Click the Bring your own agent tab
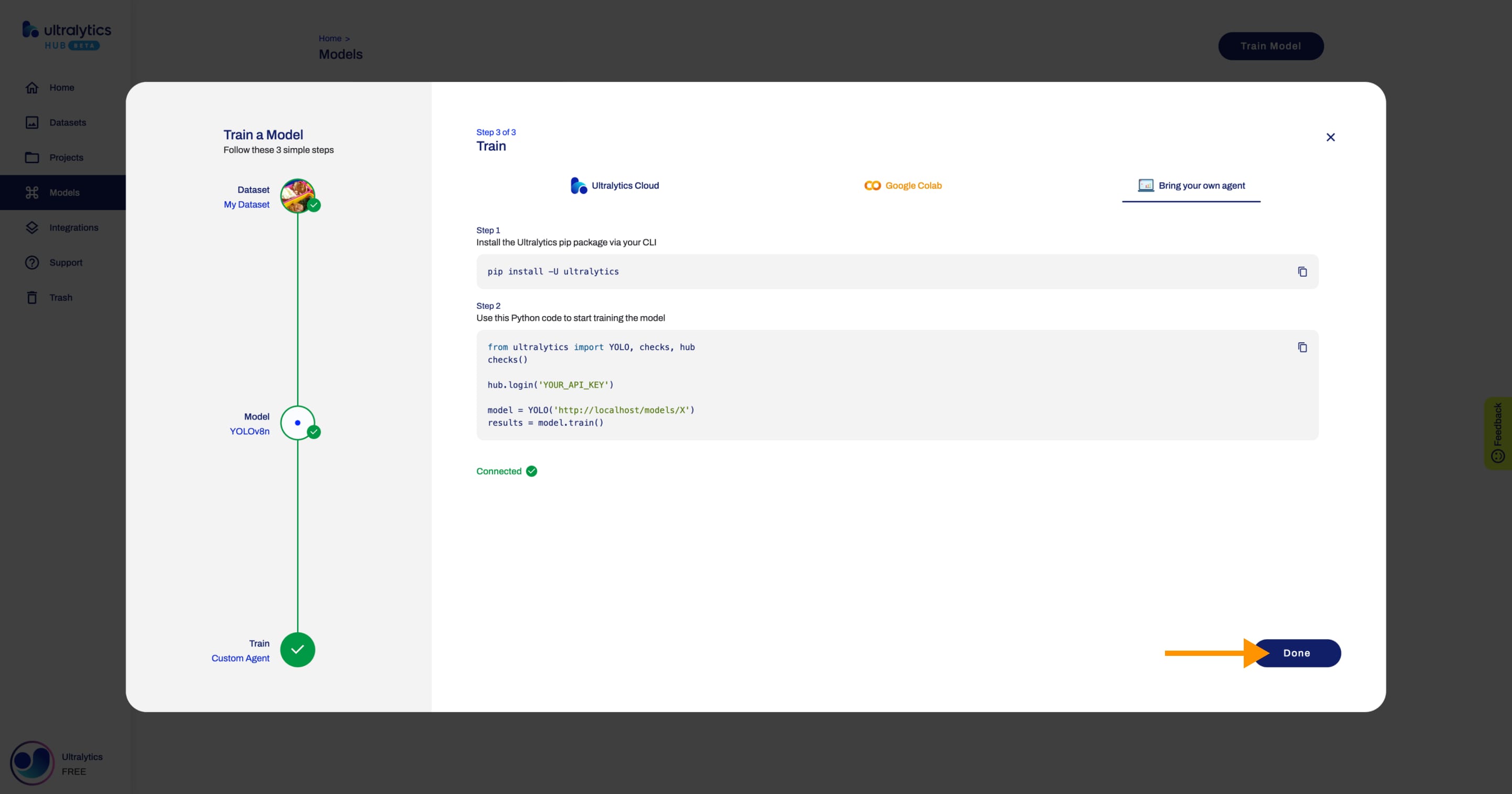The height and width of the screenshot is (794, 1512). click(1191, 185)
